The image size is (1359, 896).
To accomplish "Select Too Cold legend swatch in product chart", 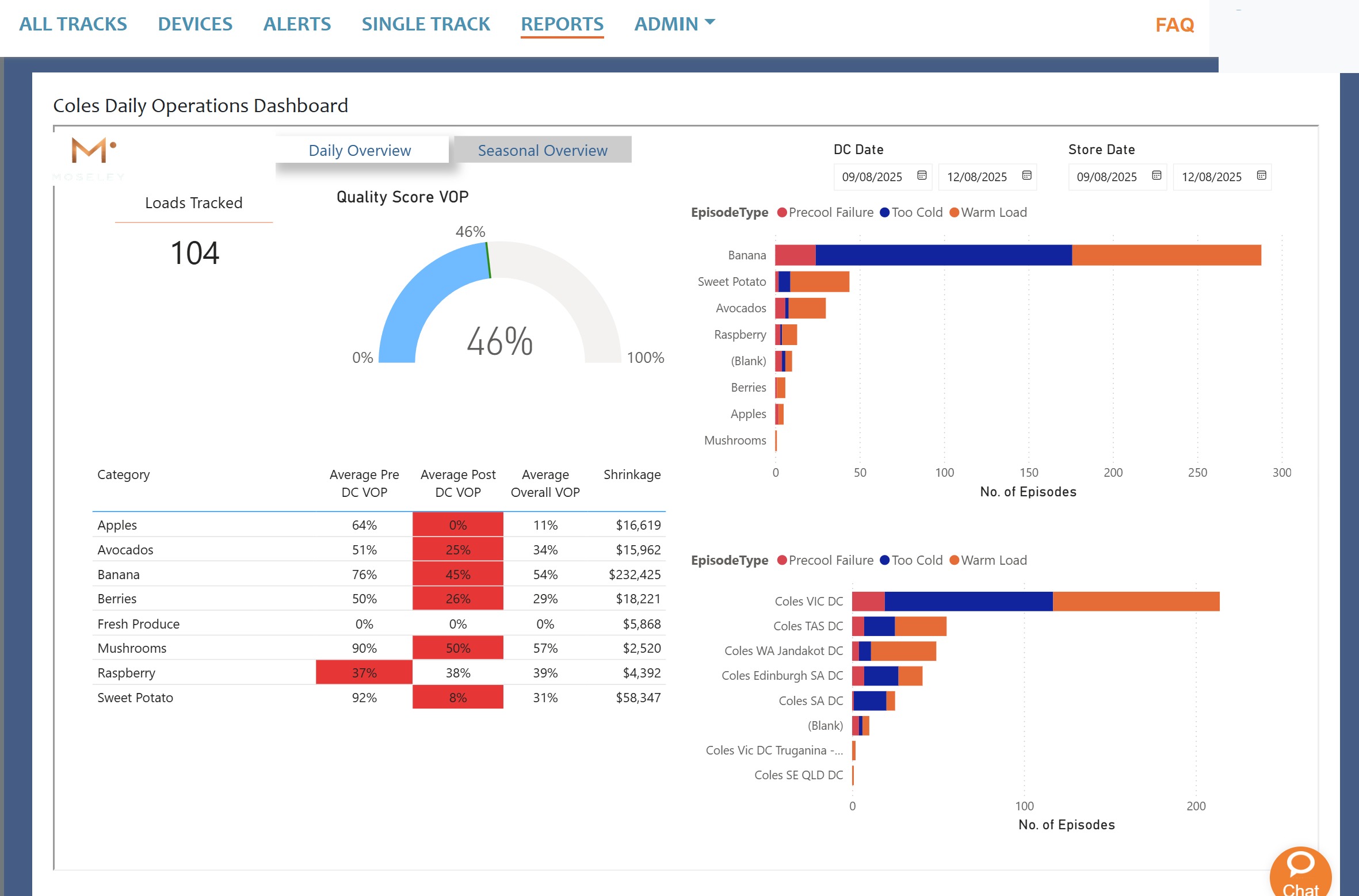I will pos(885,213).
